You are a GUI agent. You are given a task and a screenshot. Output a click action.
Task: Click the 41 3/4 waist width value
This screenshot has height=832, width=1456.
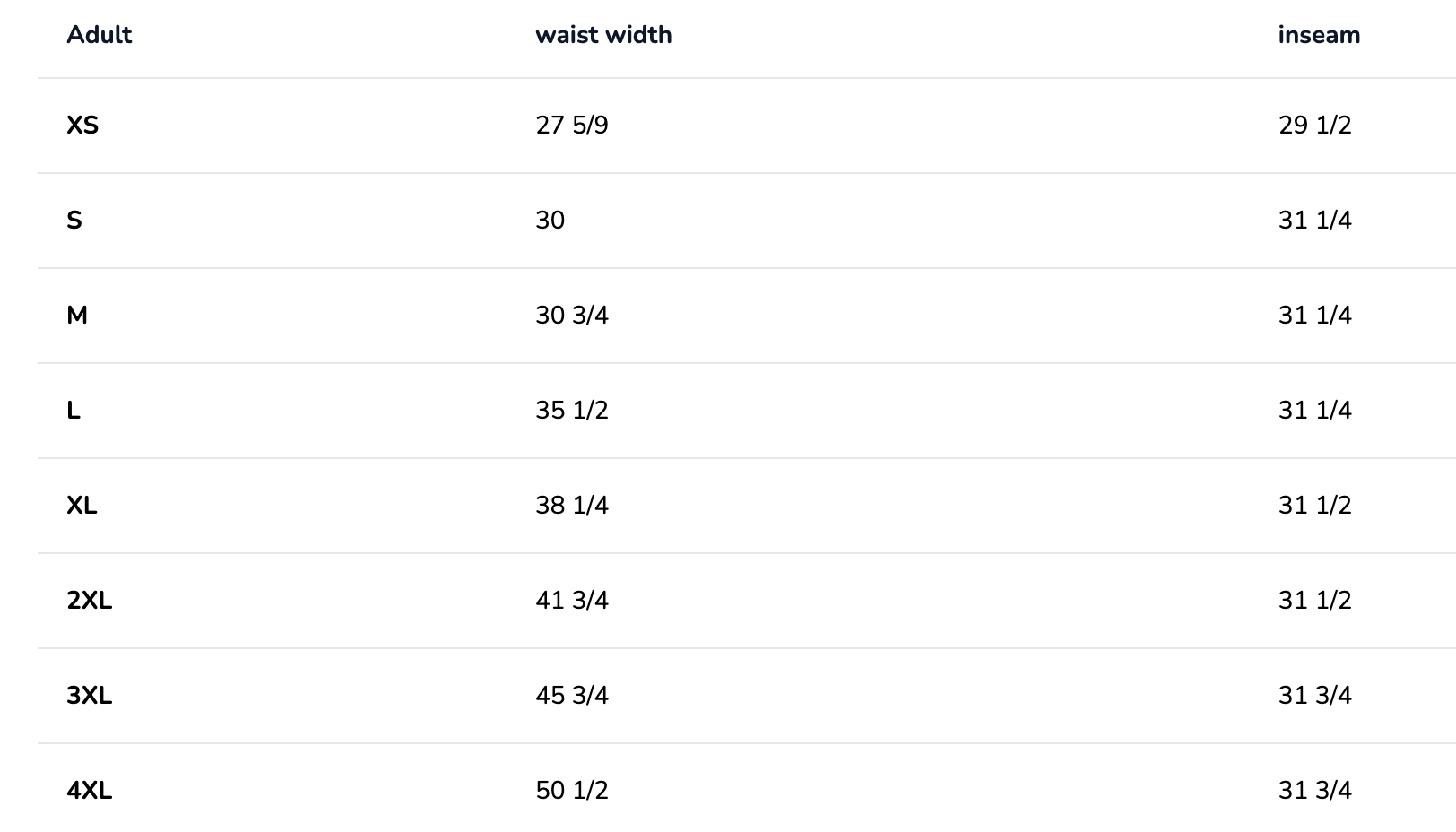pyautogui.click(x=572, y=601)
